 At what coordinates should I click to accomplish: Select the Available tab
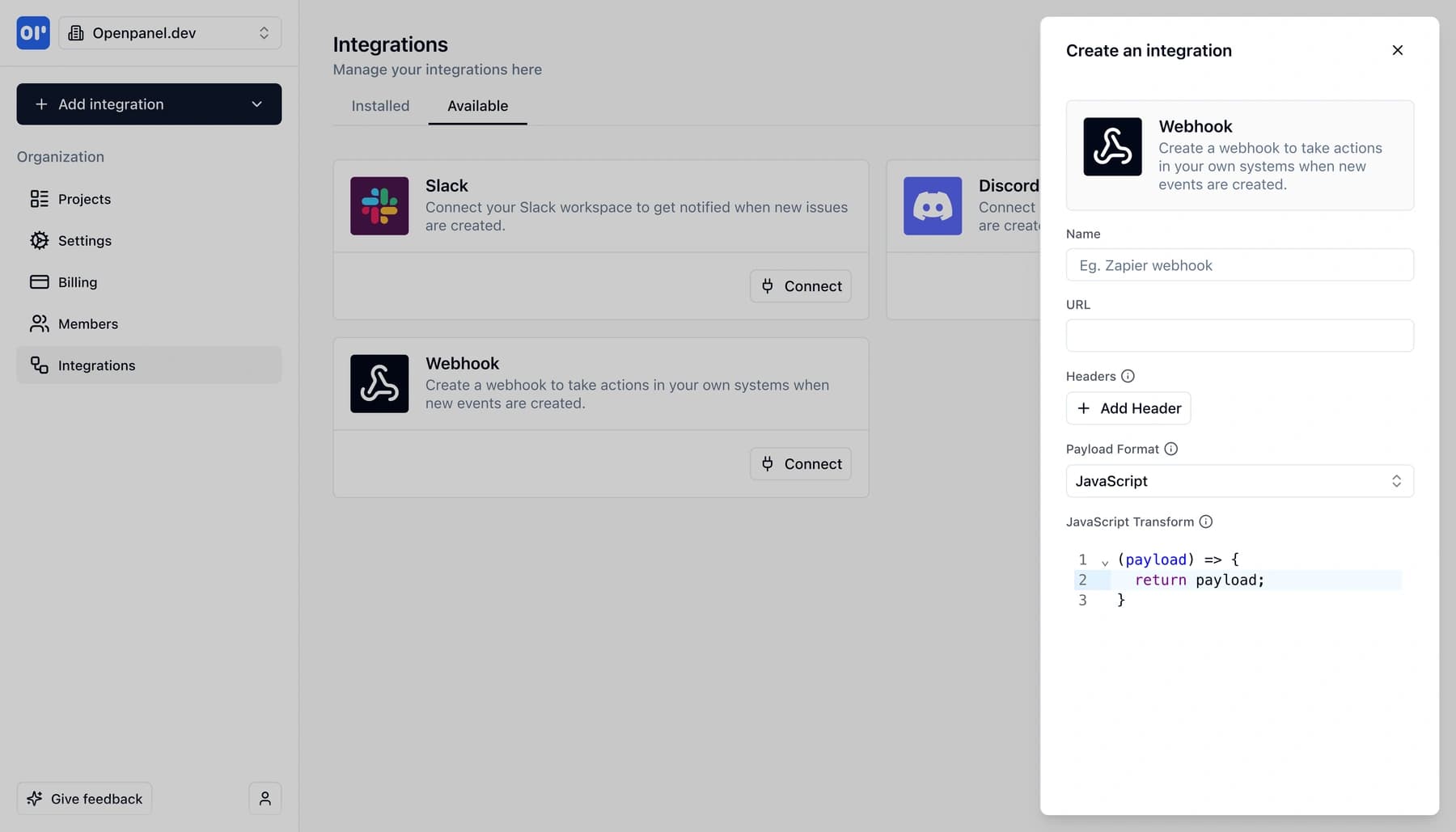(477, 106)
